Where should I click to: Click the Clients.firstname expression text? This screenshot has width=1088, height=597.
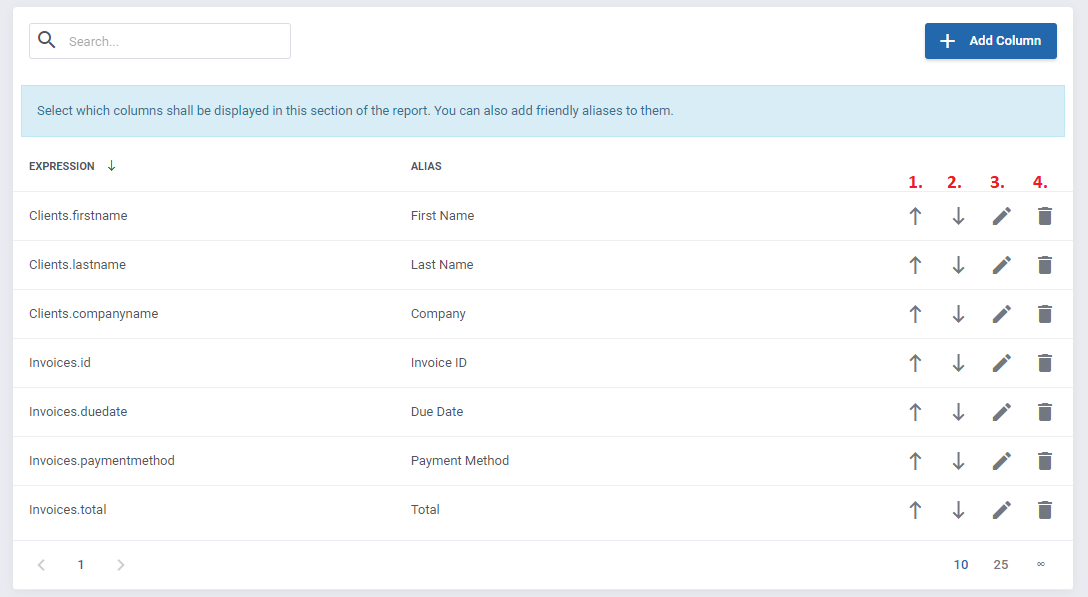coord(78,216)
